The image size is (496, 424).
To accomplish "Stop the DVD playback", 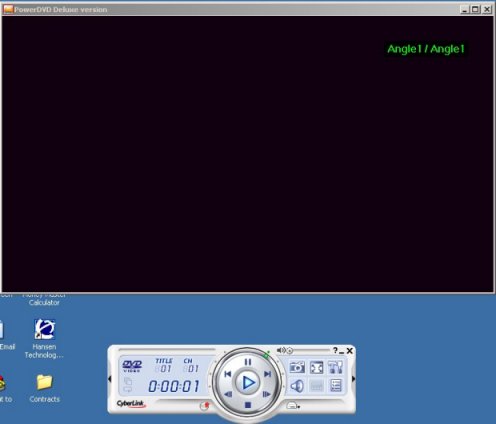I will tap(248, 405).
